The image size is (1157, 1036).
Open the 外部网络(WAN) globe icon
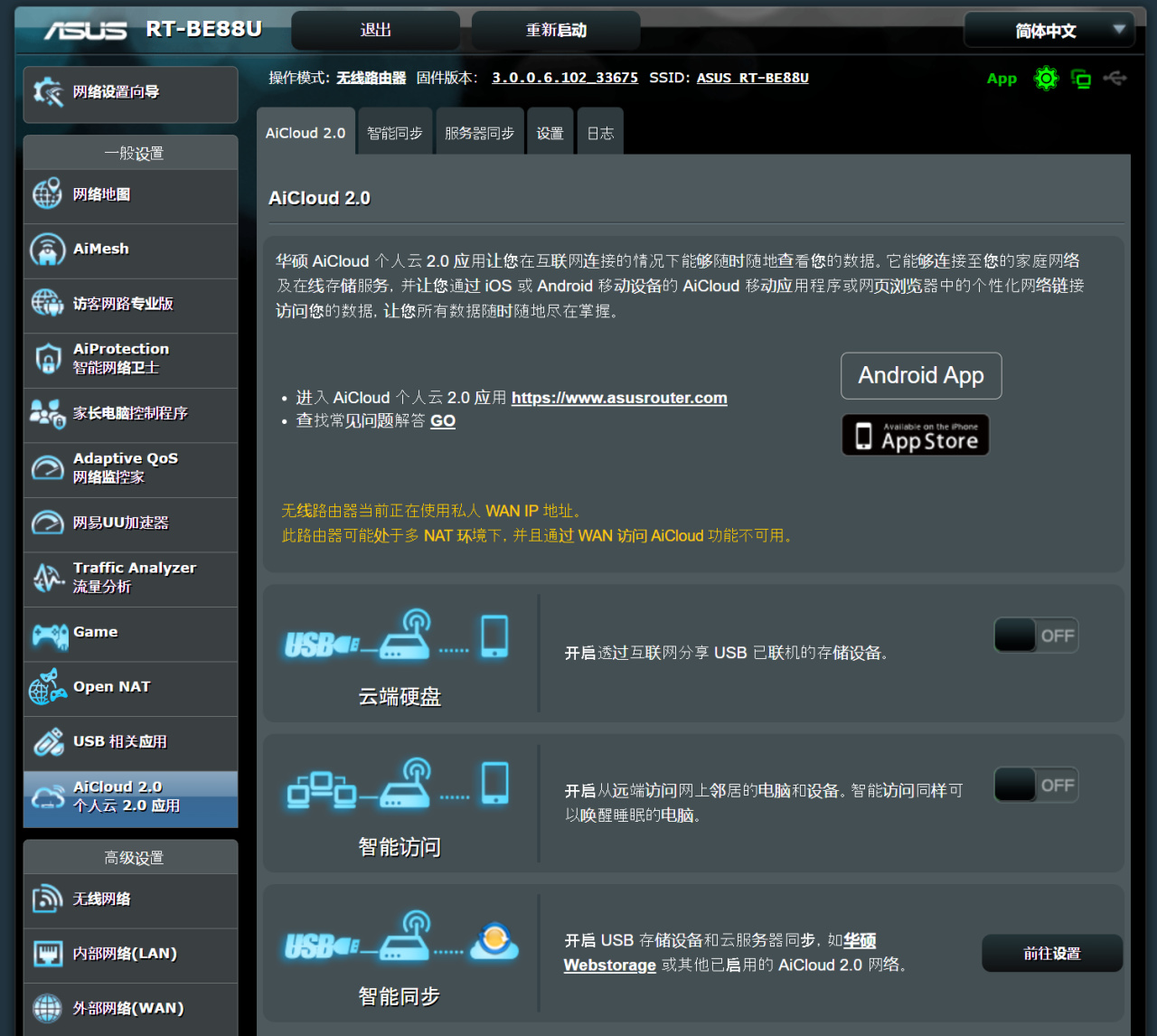pyautogui.click(x=47, y=1008)
